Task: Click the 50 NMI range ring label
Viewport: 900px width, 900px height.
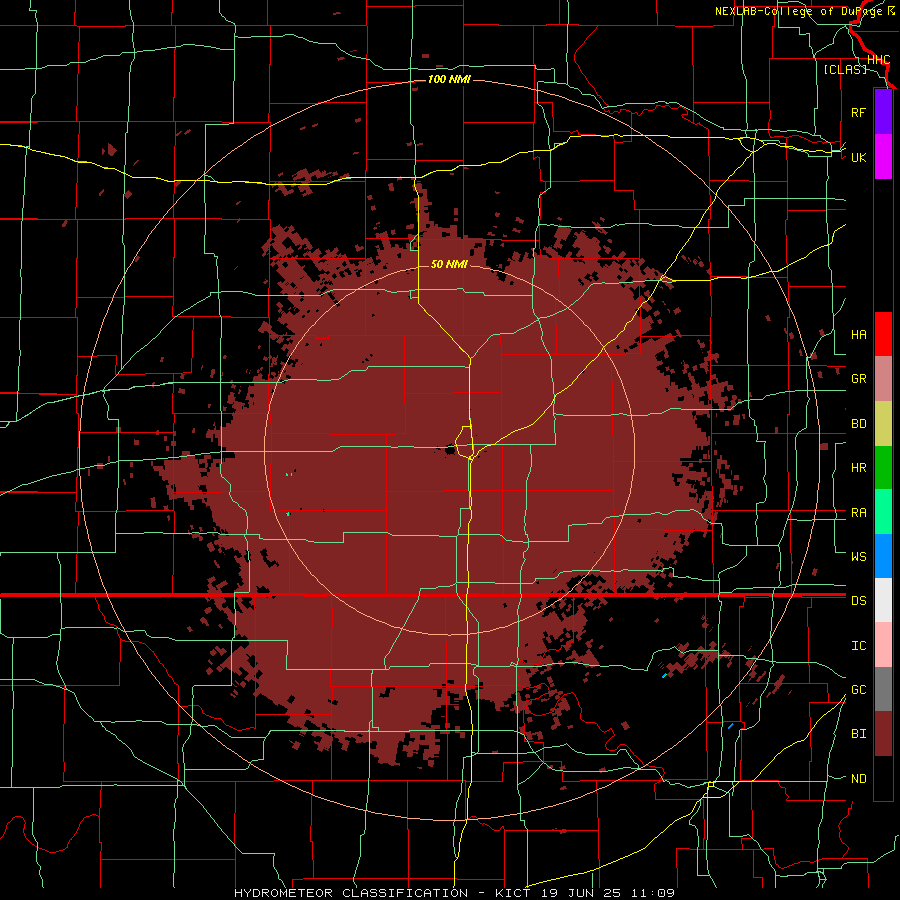Action: (x=449, y=264)
